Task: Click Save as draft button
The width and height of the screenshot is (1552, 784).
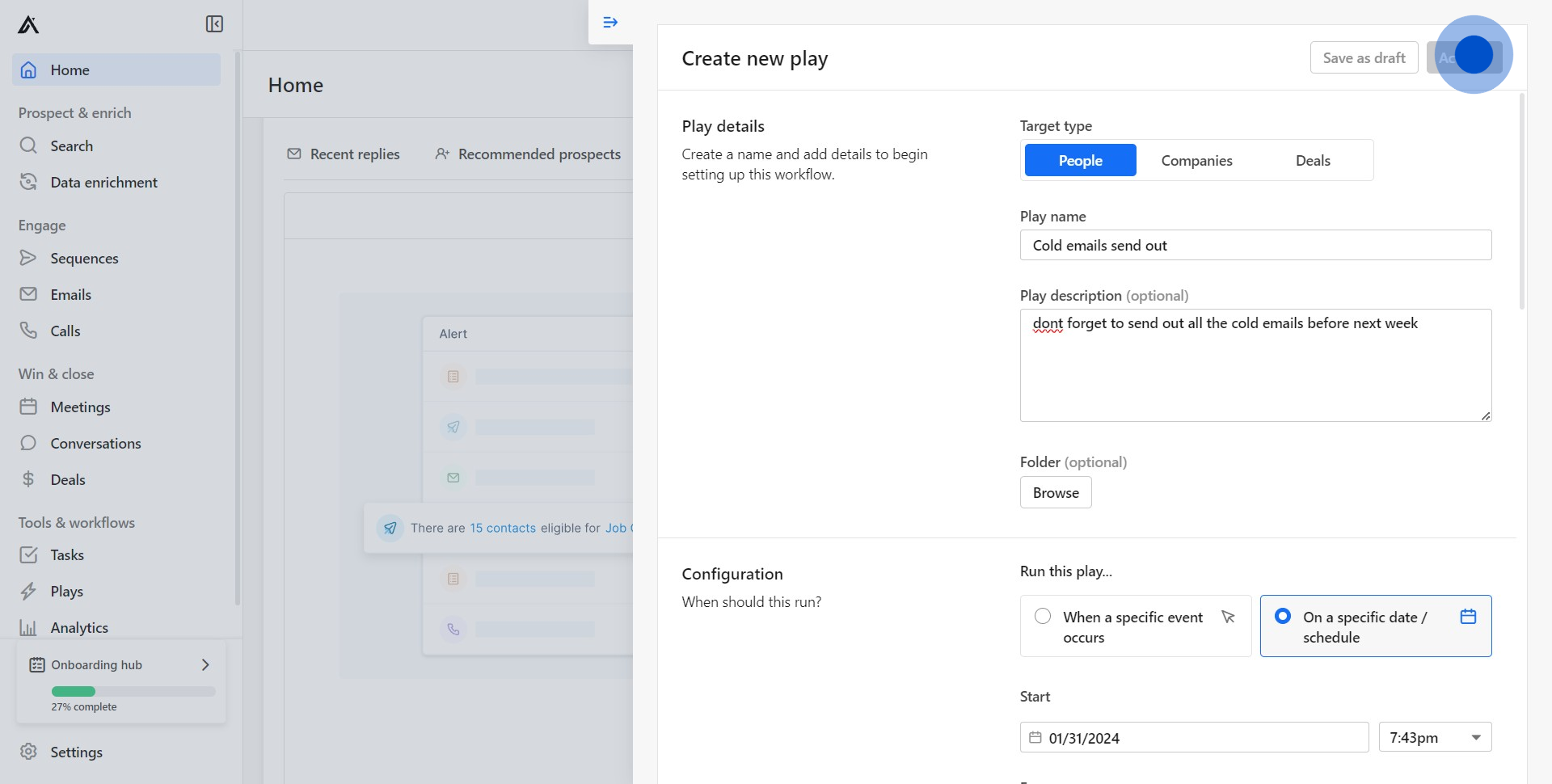Action: coord(1364,58)
